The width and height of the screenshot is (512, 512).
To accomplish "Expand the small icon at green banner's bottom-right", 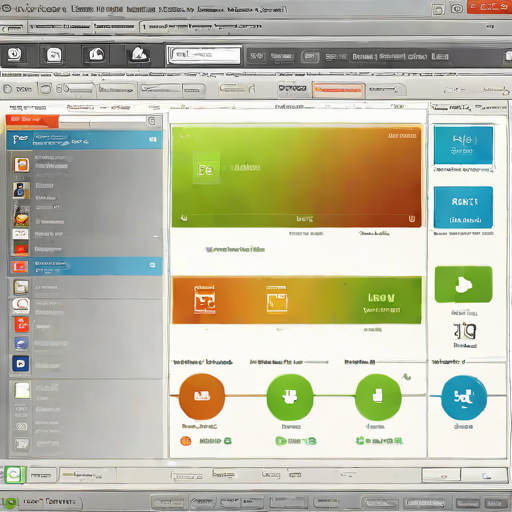I will [412, 219].
